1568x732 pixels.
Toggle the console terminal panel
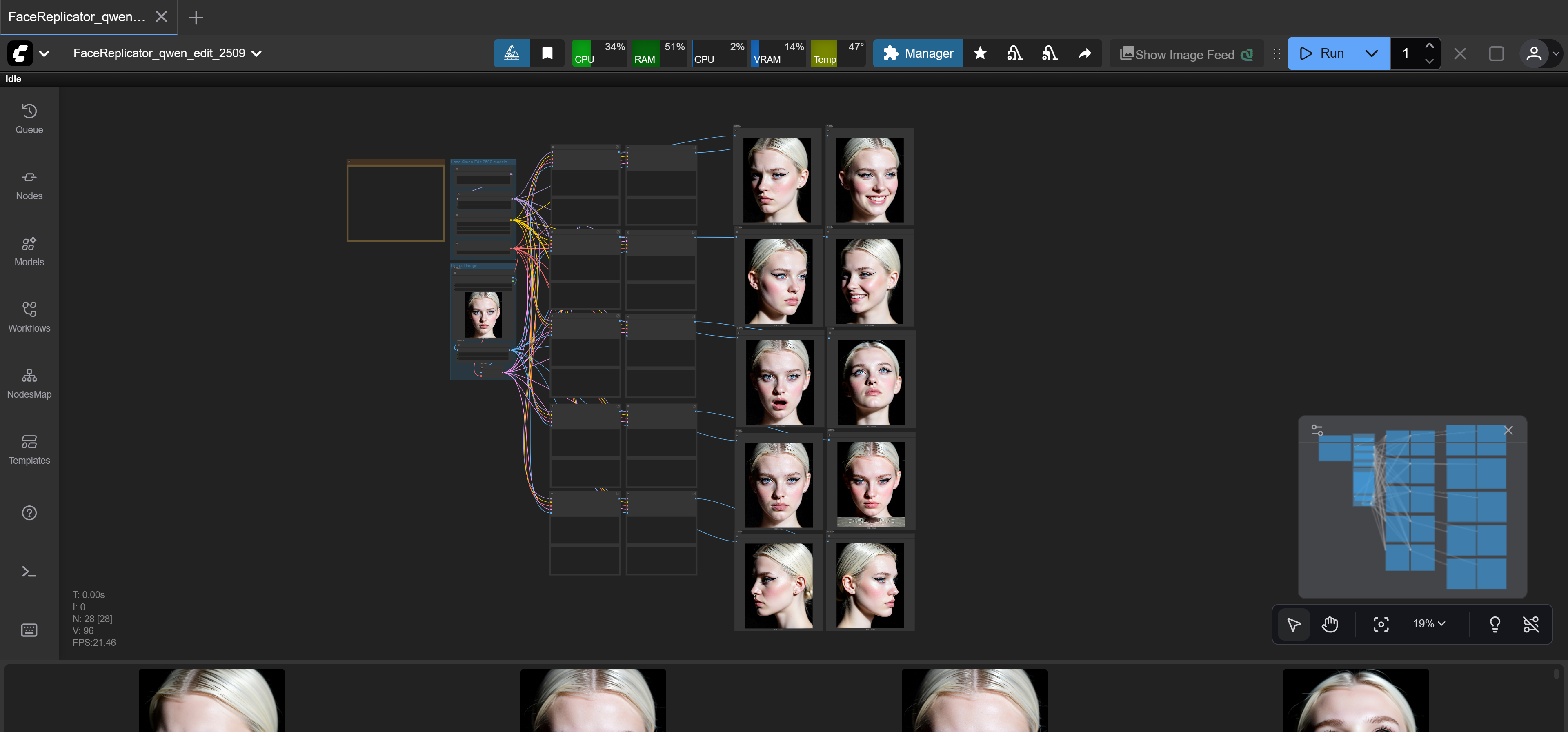pos(29,572)
